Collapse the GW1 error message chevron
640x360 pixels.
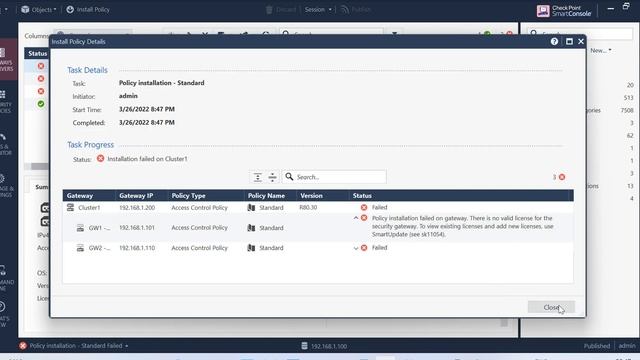point(356,218)
